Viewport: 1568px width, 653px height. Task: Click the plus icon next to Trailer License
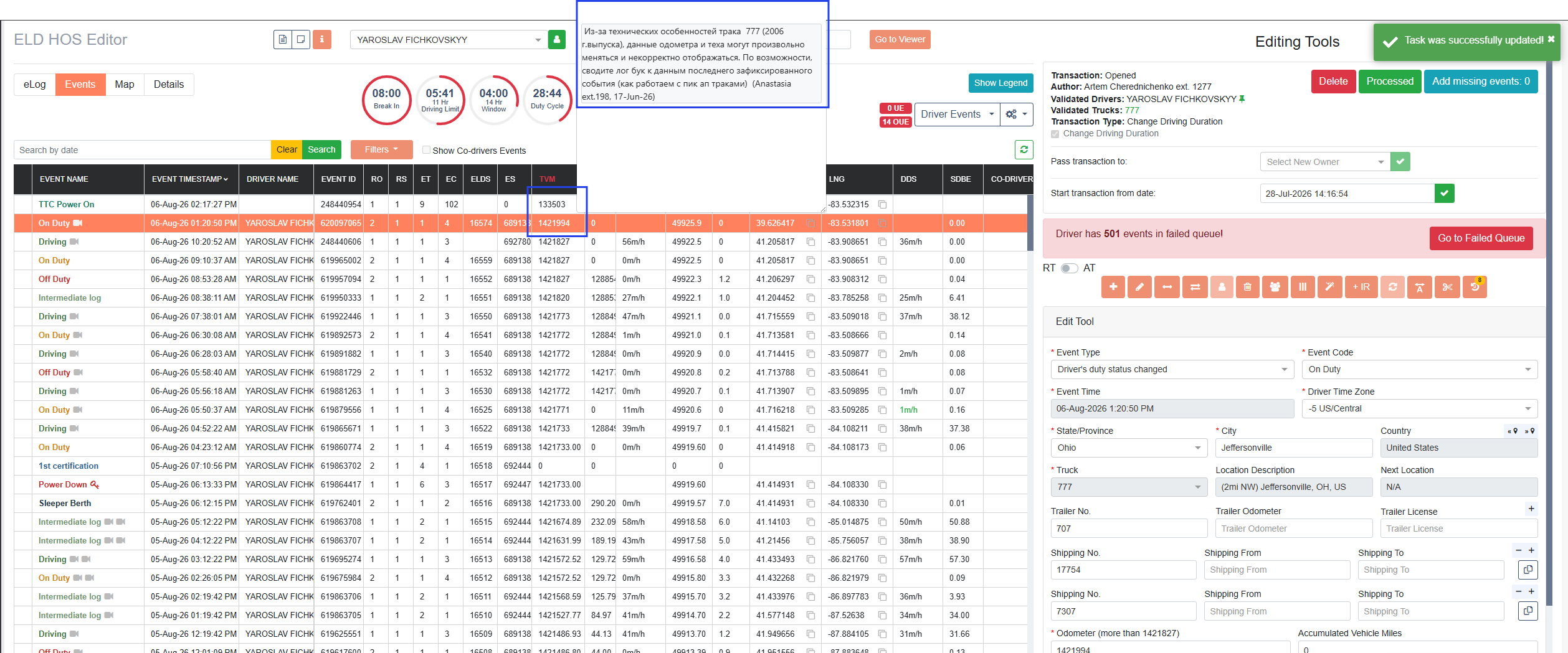click(x=1531, y=509)
